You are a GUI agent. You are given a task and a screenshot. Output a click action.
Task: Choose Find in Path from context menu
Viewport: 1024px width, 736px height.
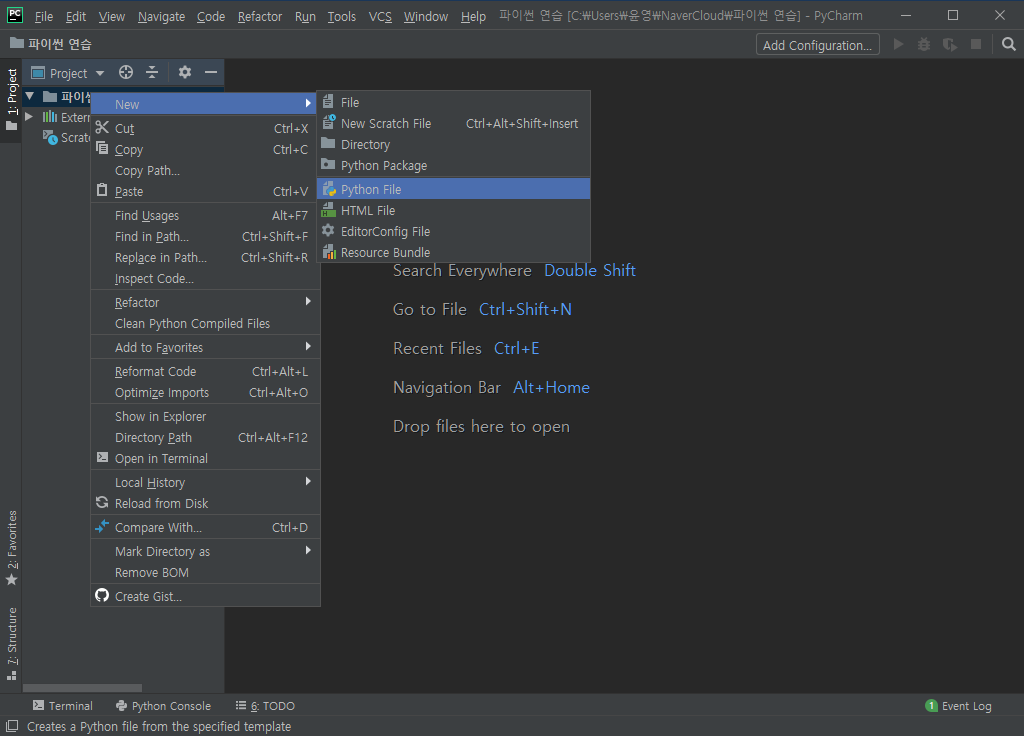205,236
